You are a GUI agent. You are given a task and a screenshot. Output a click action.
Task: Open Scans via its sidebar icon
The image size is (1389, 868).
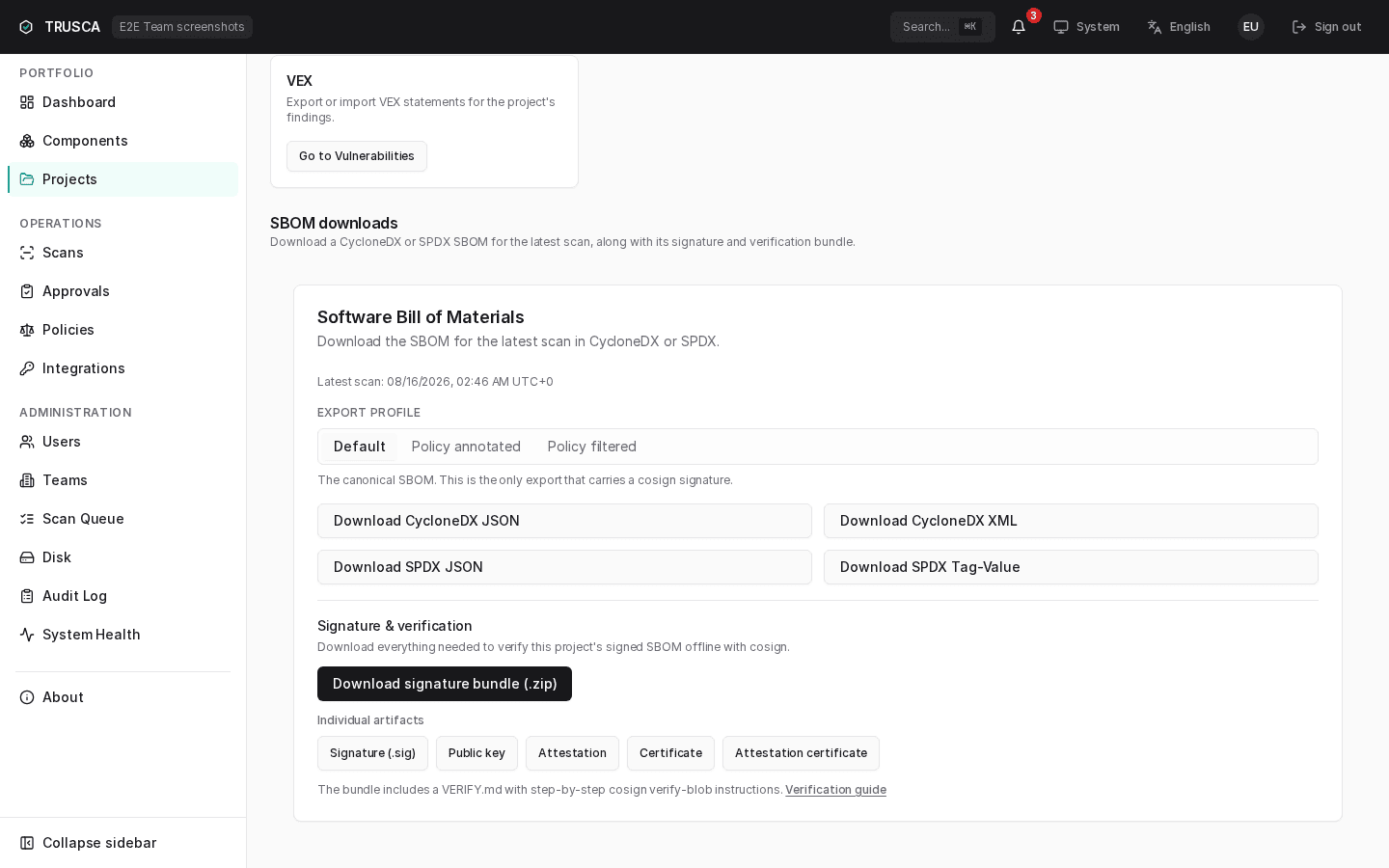(27, 253)
